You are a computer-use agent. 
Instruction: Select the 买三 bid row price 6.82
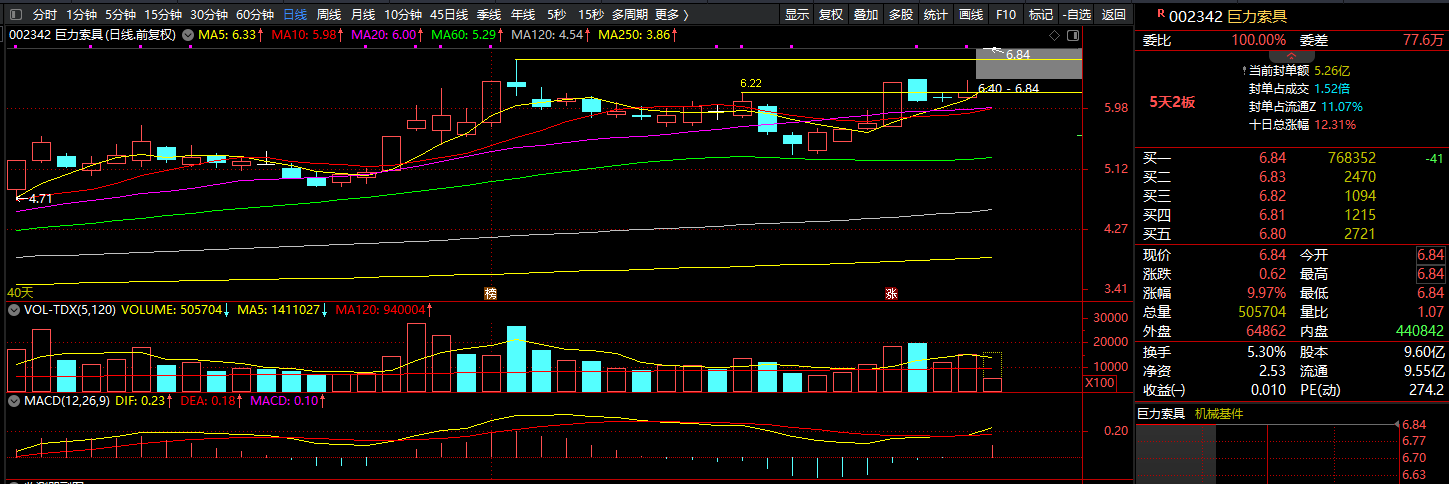(x=1272, y=196)
